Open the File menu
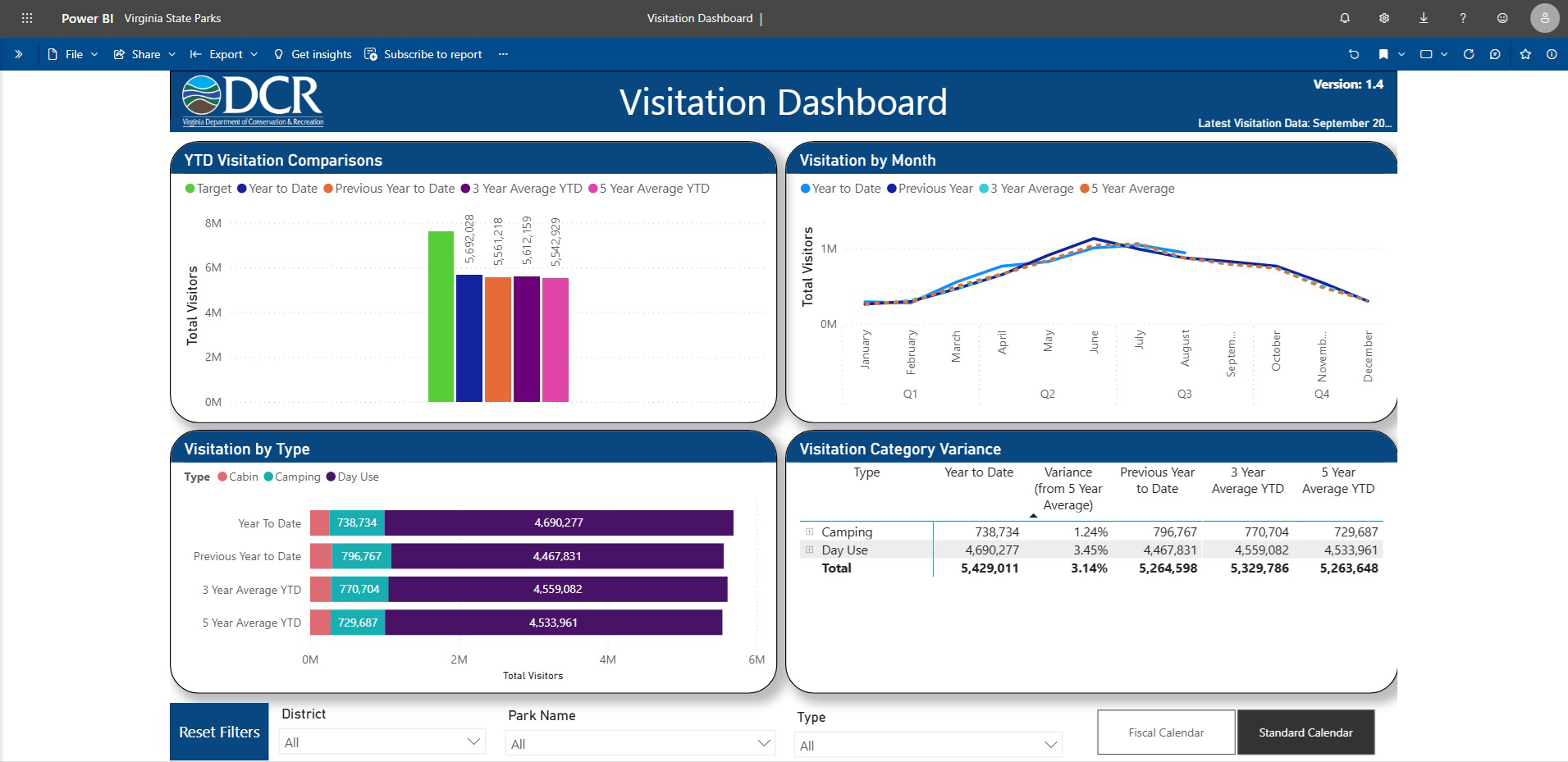This screenshot has height=762, width=1568. coord(73,54)
